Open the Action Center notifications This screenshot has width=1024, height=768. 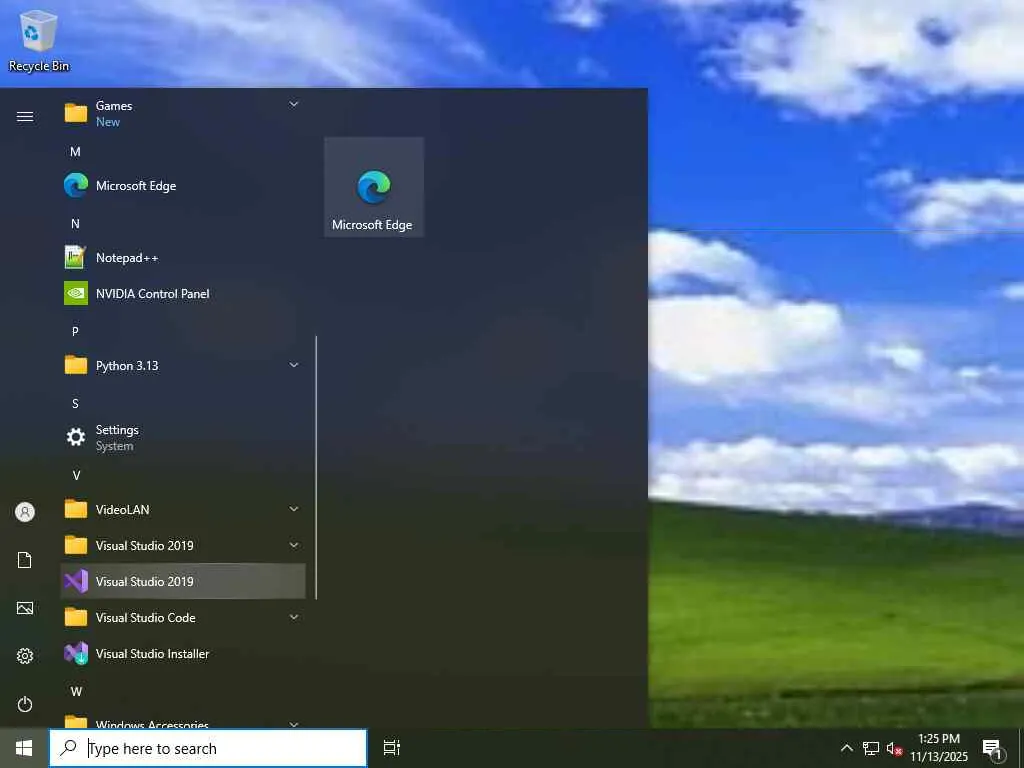(x=992, y=748)
